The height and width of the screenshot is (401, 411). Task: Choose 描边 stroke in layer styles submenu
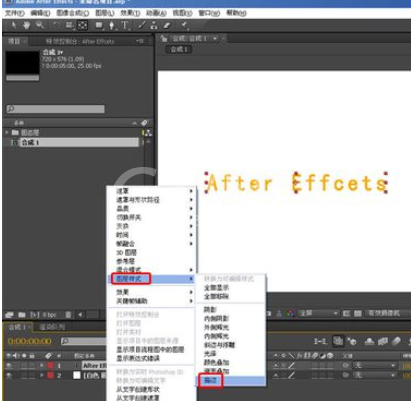pos(231,380)
